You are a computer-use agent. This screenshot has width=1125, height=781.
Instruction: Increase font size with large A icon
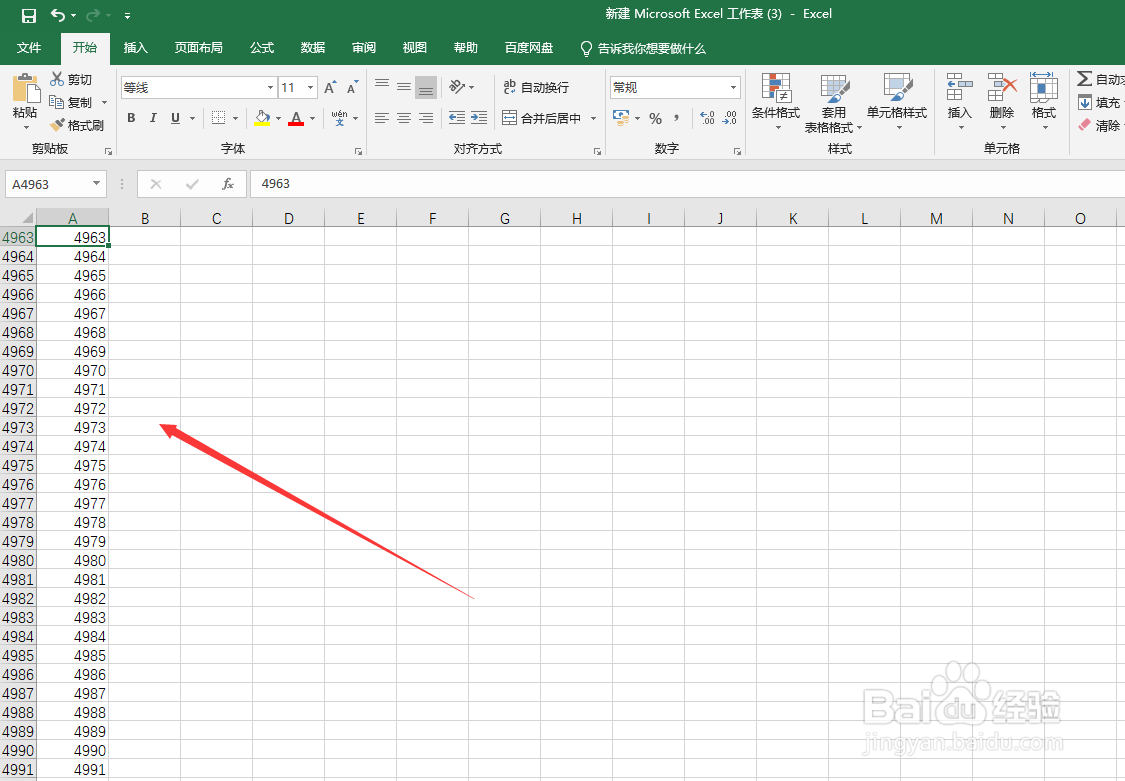329,87
